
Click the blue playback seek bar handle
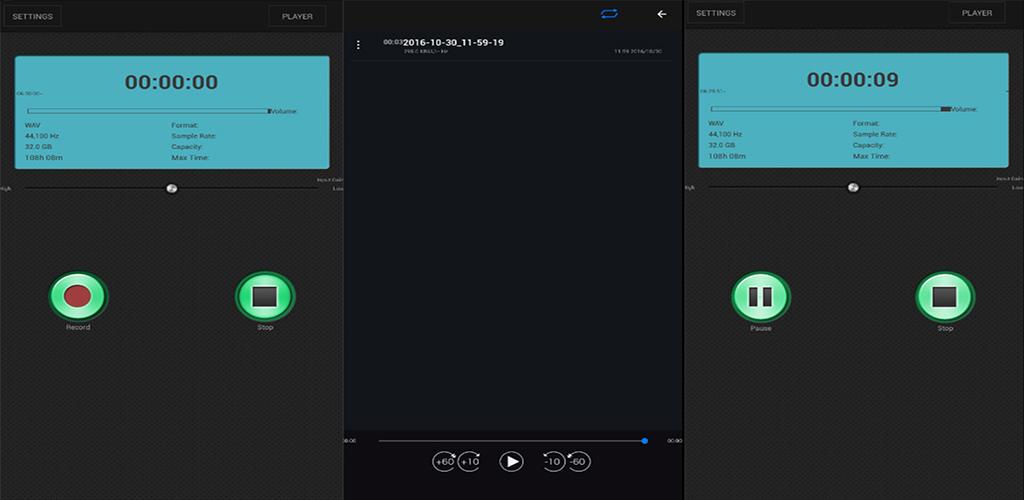click(x=645, y=440)
